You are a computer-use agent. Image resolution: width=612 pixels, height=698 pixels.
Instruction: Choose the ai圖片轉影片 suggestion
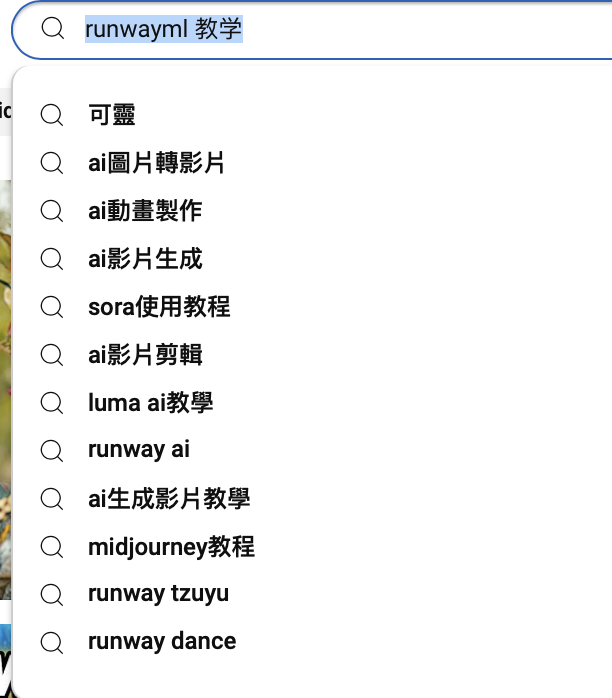point(312,163)
